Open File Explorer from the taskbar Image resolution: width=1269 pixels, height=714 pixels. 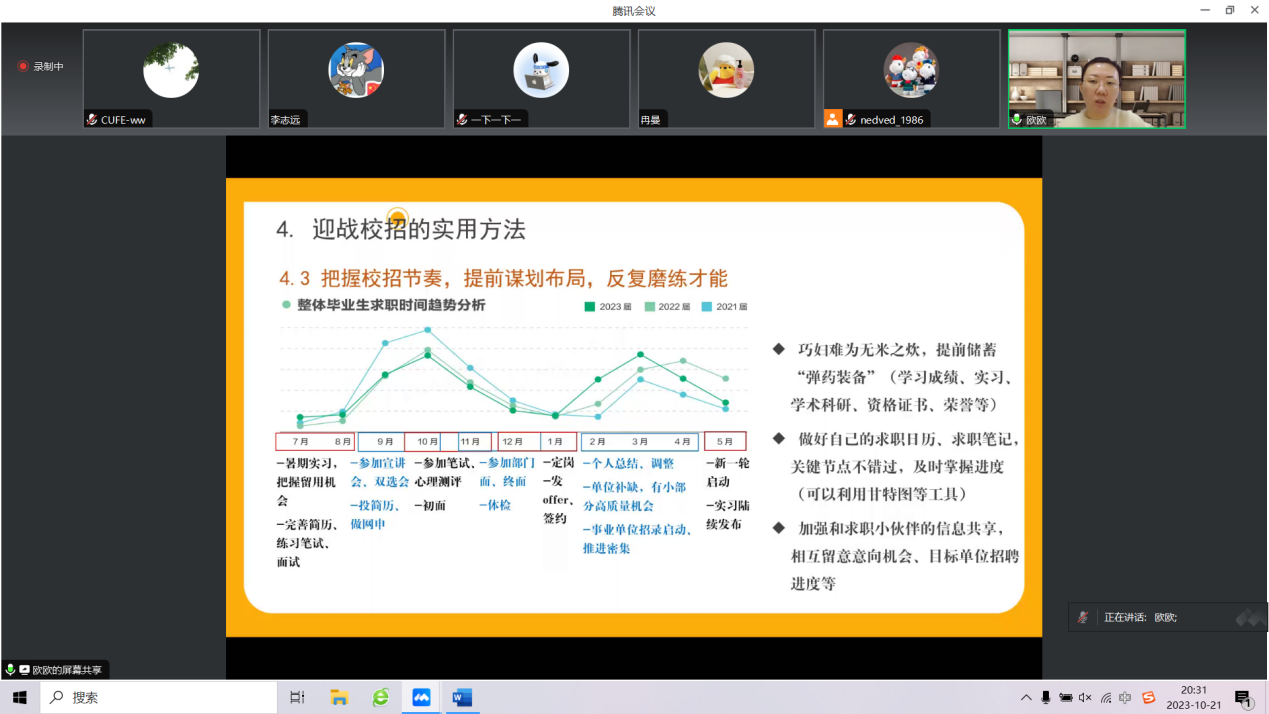coord(339,697)
